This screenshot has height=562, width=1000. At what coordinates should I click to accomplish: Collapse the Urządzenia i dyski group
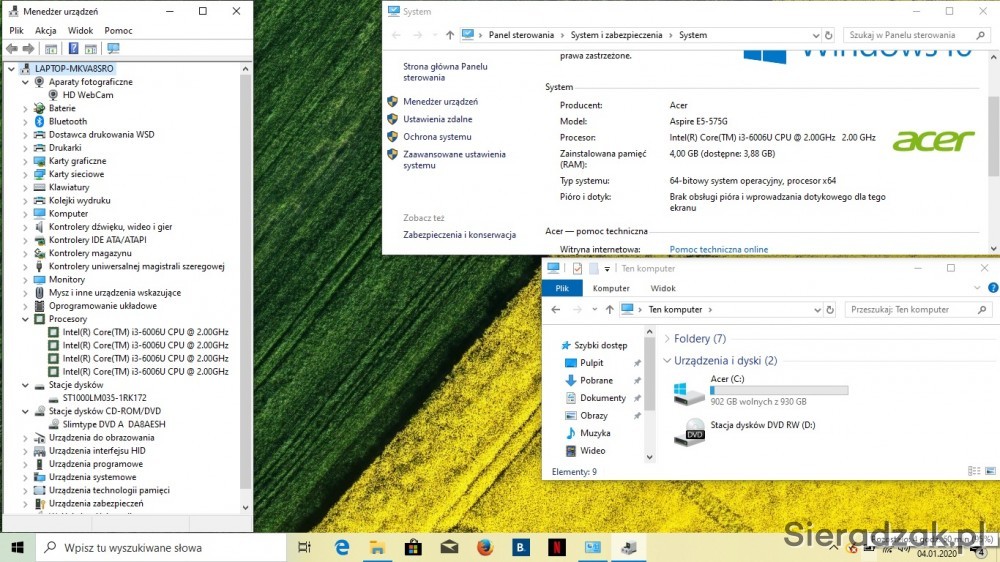[667, 360]
